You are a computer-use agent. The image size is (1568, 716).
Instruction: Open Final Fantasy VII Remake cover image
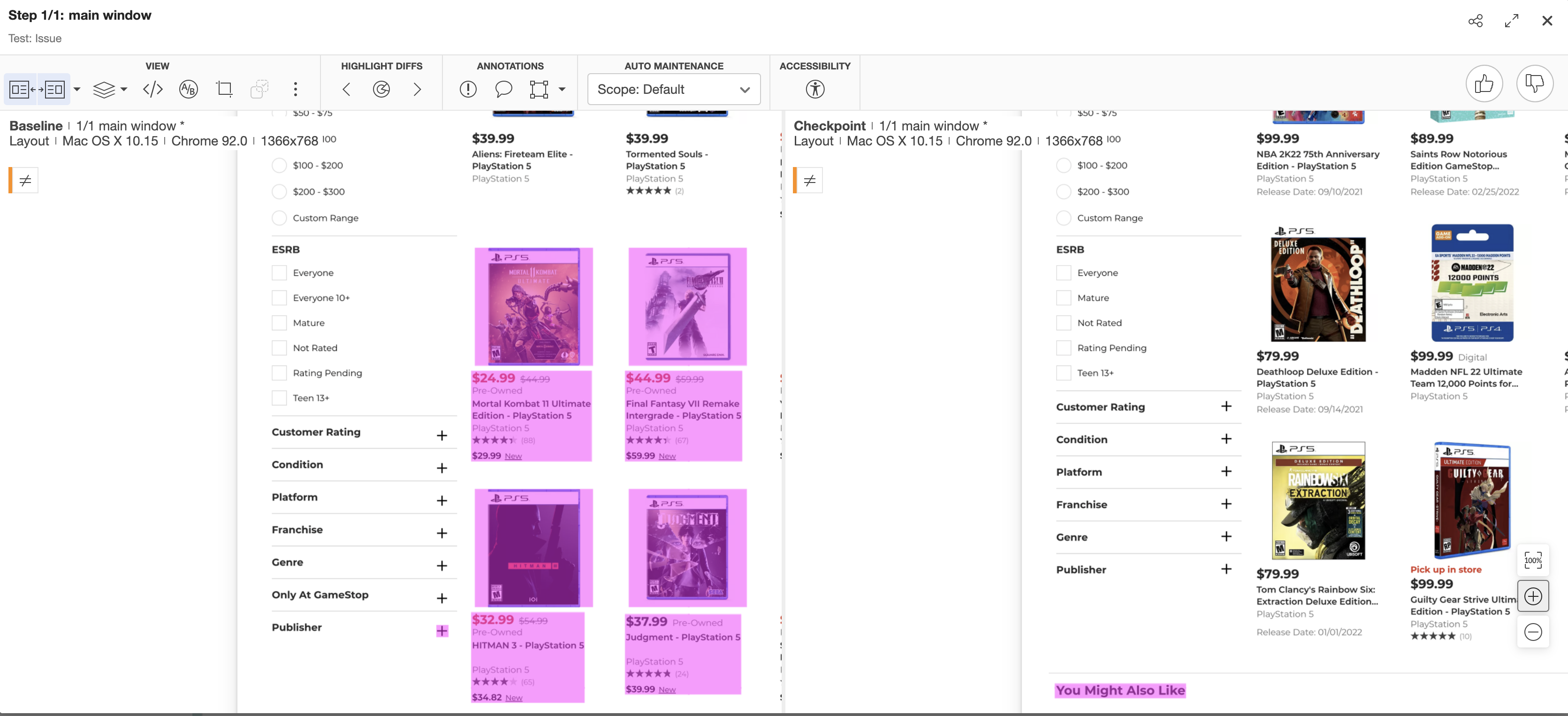point(688,307)
